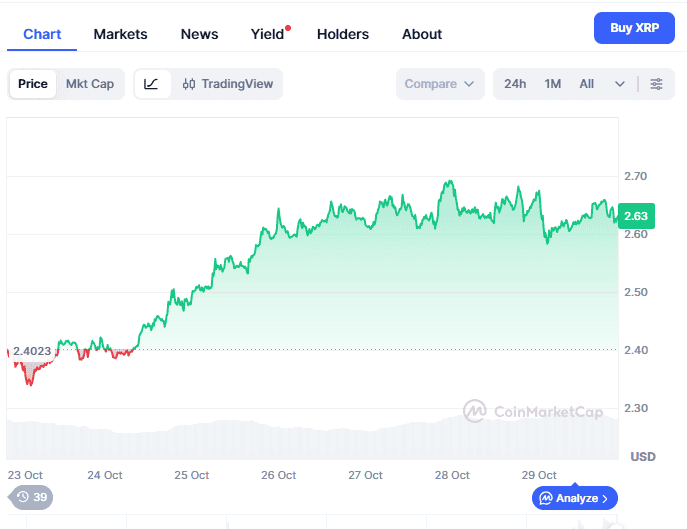Open the Holders tab
The width and height of the screenshot is (687, 529).
(x=343, y=34)
